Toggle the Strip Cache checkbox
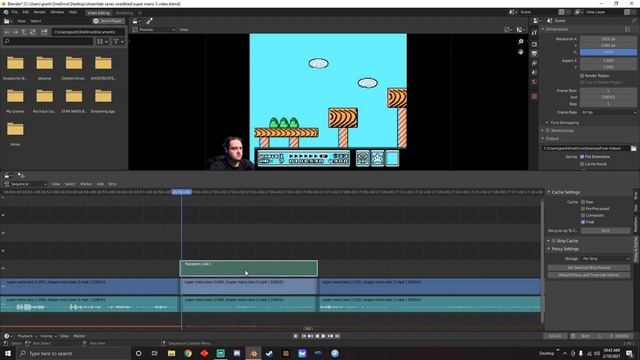This screenshot has width=640, height=360. tap(553, 241)
